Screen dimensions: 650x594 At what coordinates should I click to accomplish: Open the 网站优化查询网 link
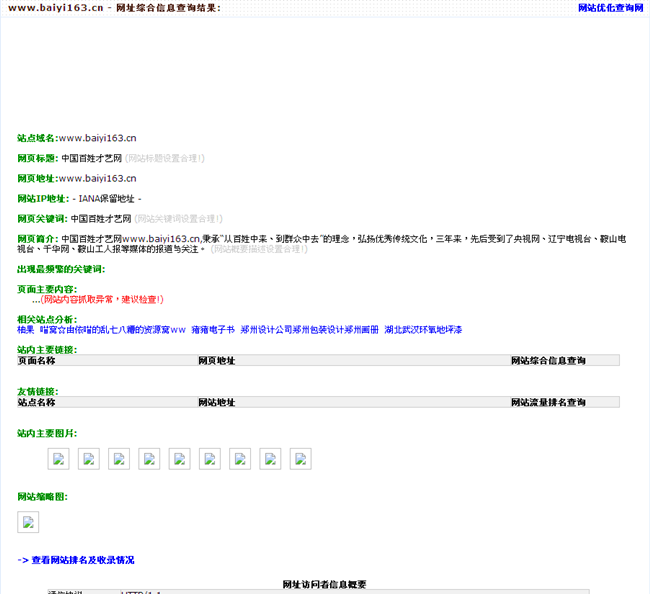coord(610,8)
